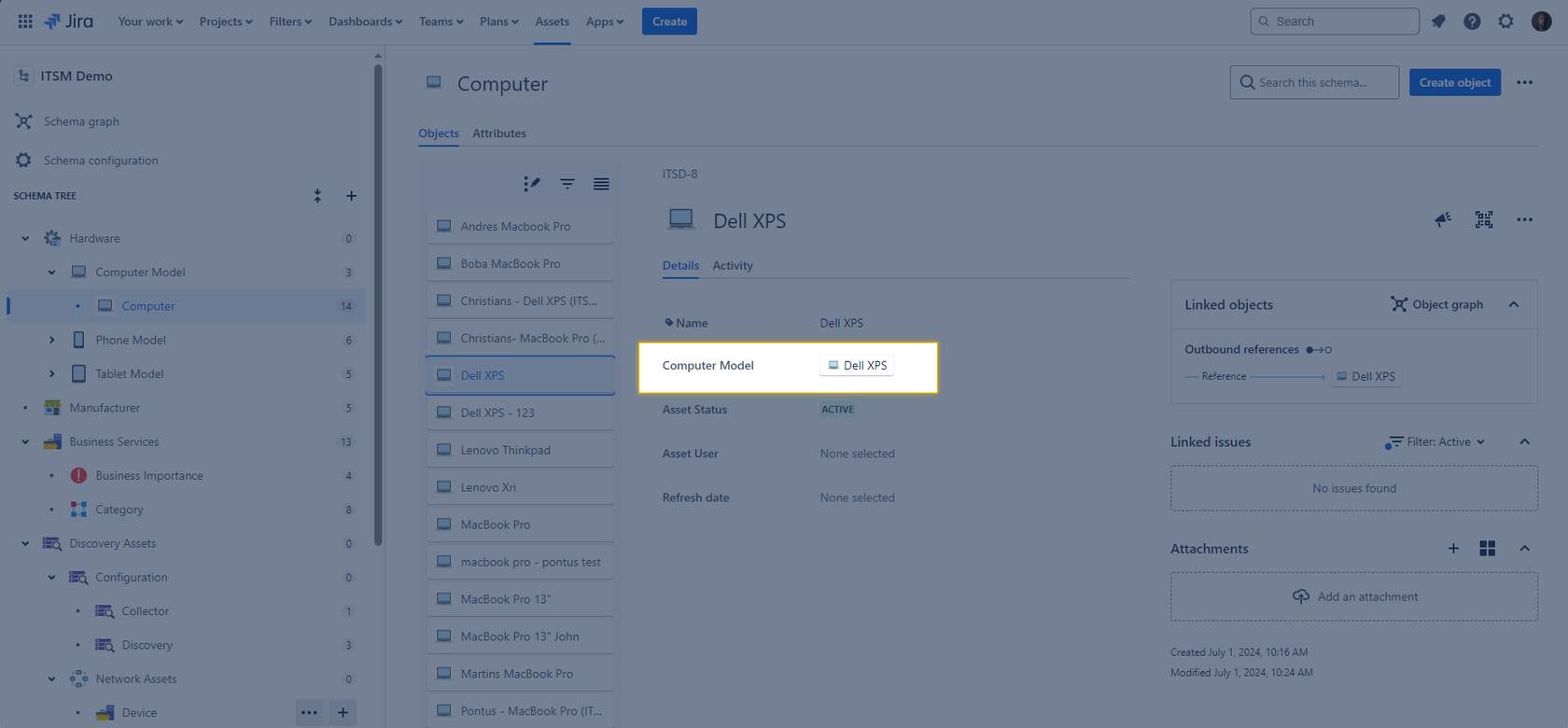
Task: Collapse the Business Services tree node
Action: (25, 442)
